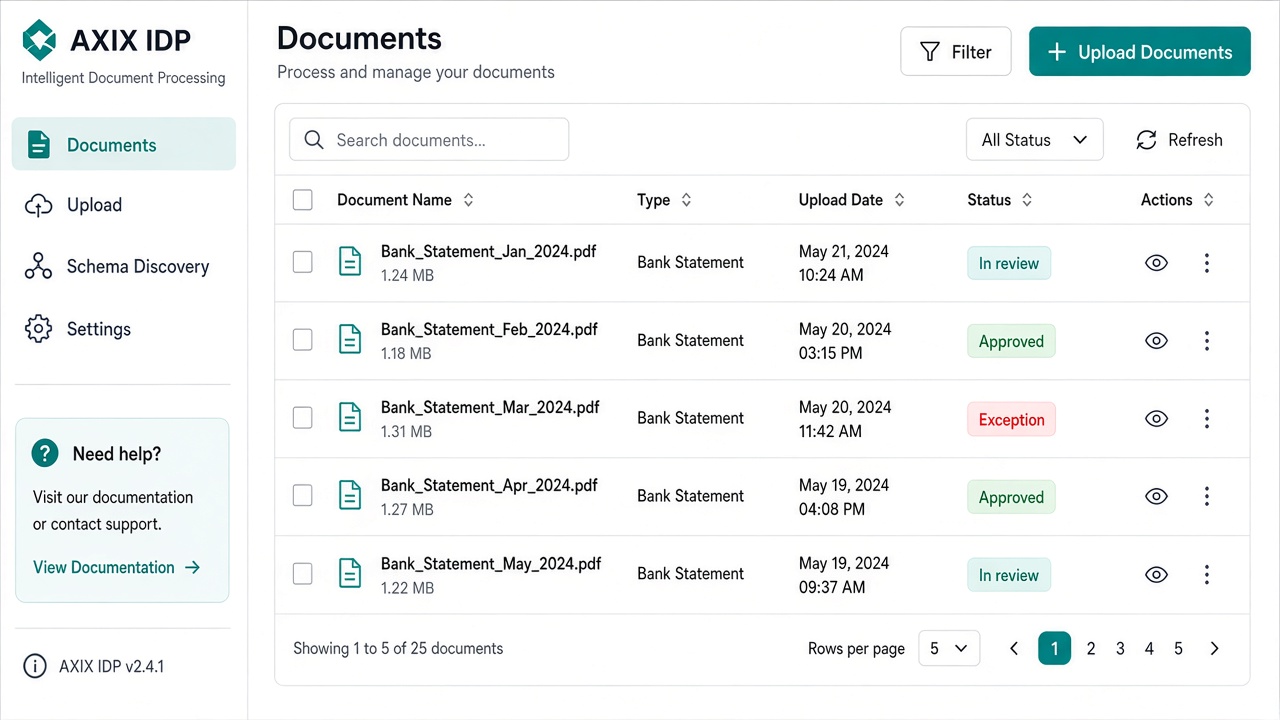This screenshot has height=720, width=1280.
Task: Sort by Status column arrows
Action: [x=1026, y=200]
